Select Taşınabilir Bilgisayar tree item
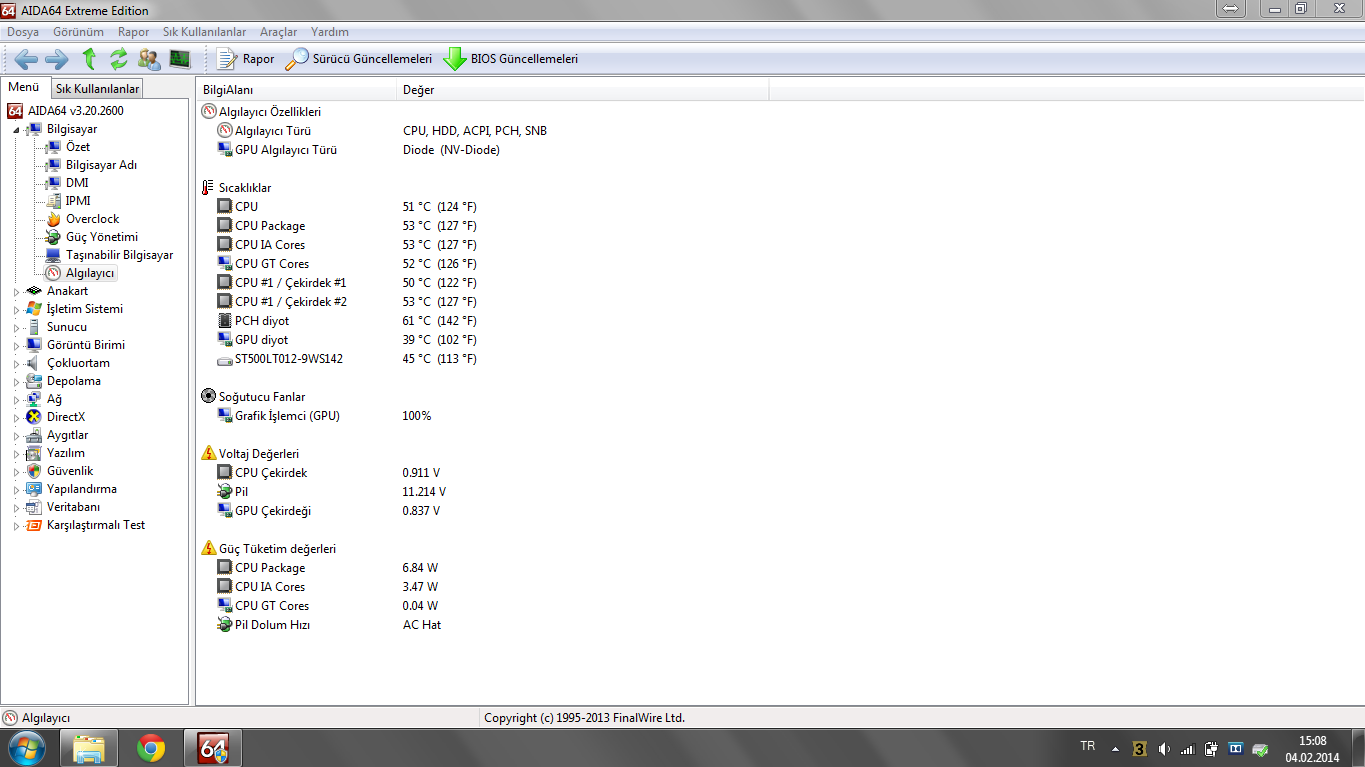The width and height of the screenshot is (1365, 767). pos(109,255)
